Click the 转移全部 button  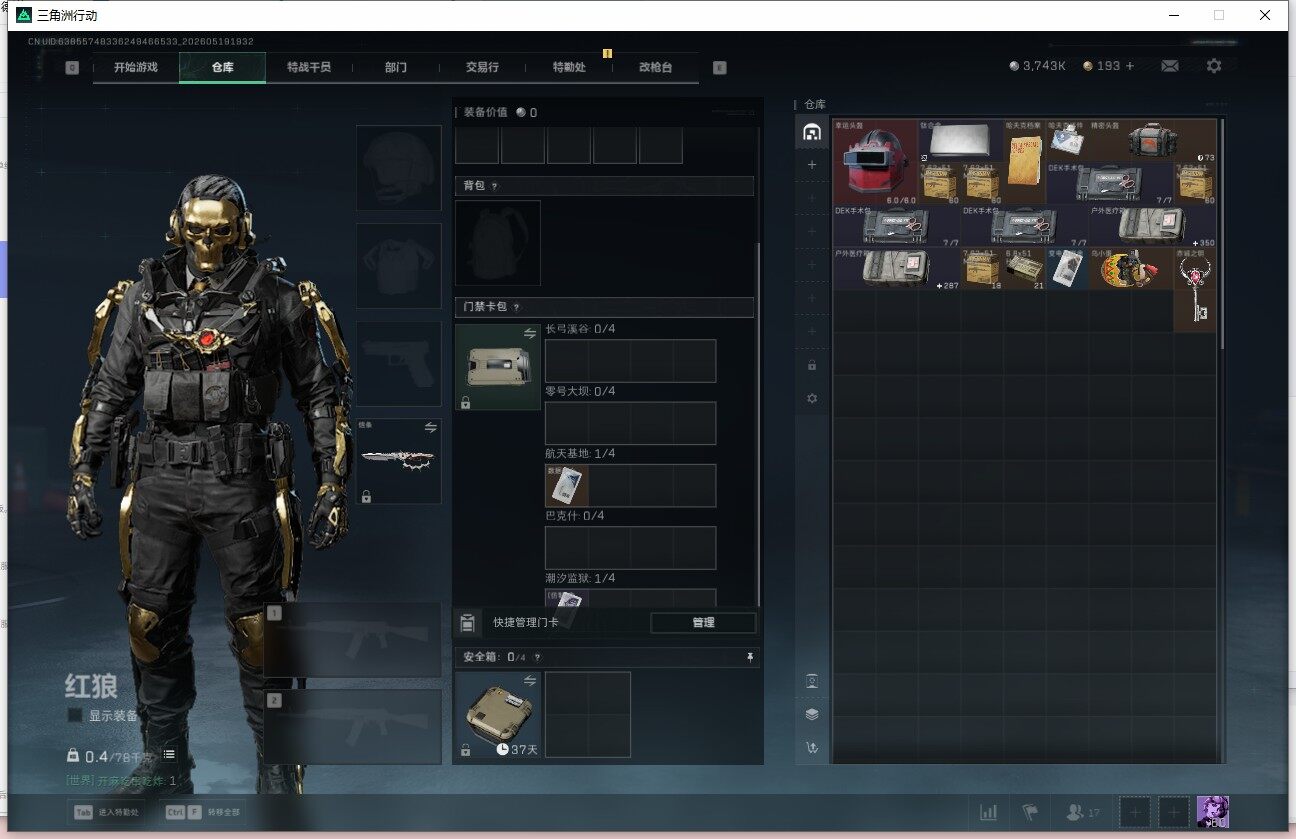tap(204, 812)
